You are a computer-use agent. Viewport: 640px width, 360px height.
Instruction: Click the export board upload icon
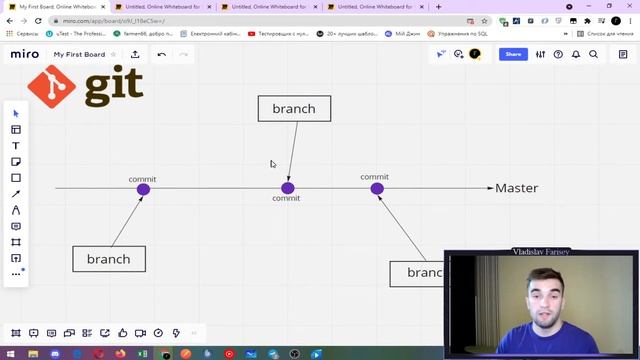pyautogui.click(x=135, y=54)
